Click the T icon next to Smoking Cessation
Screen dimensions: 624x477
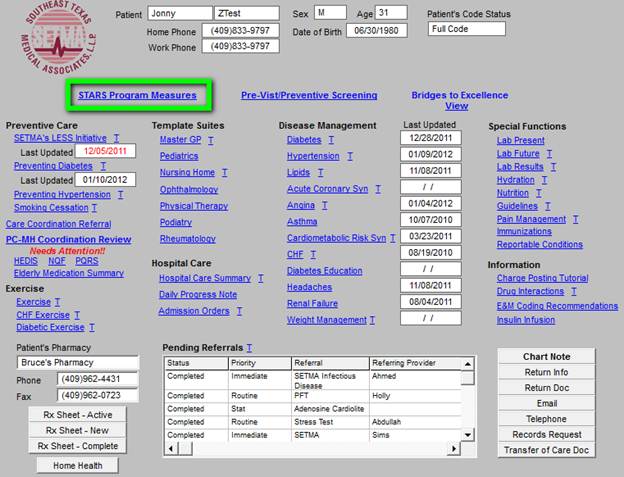point(94,208)
